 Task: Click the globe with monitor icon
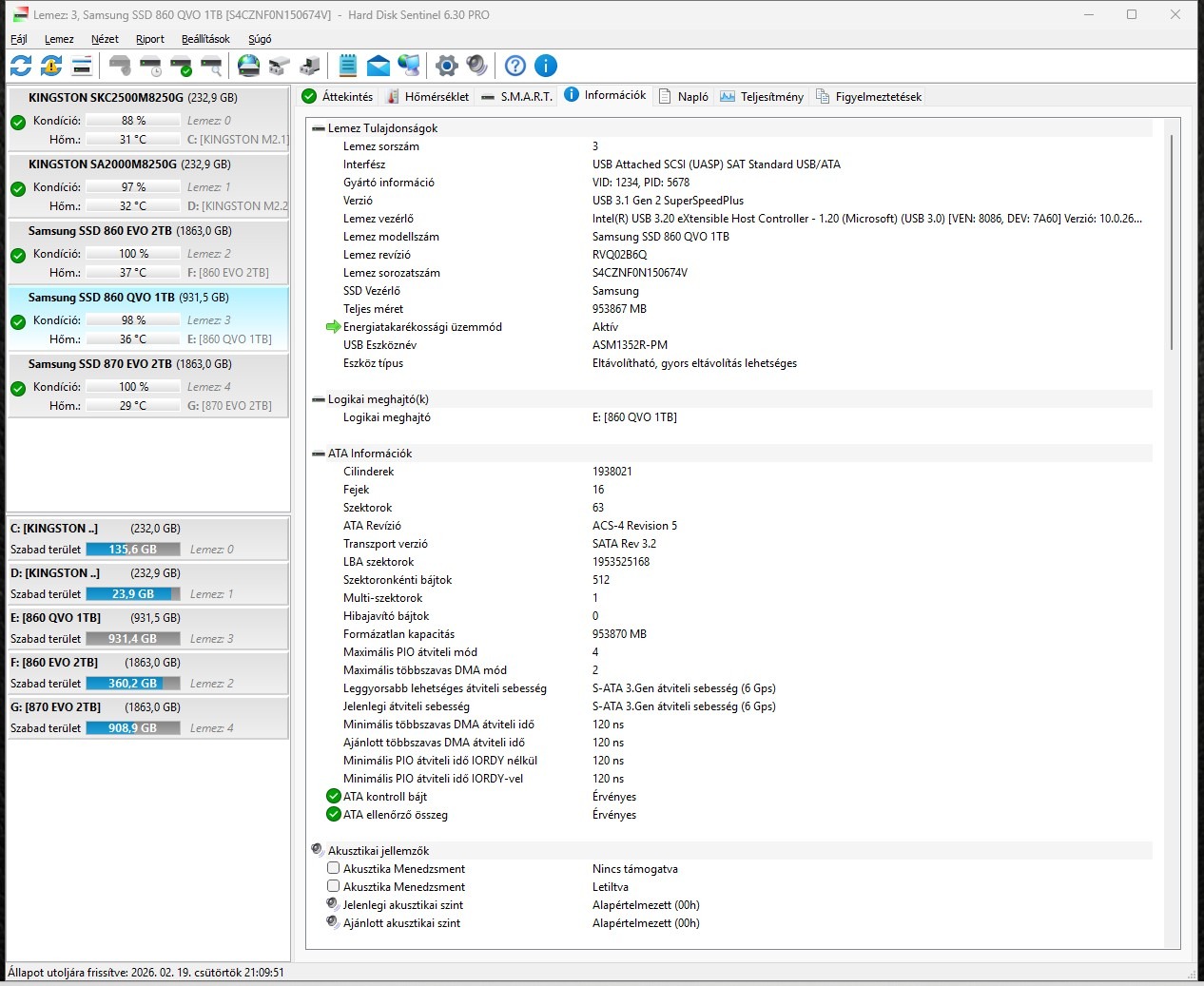click(409, 66)
